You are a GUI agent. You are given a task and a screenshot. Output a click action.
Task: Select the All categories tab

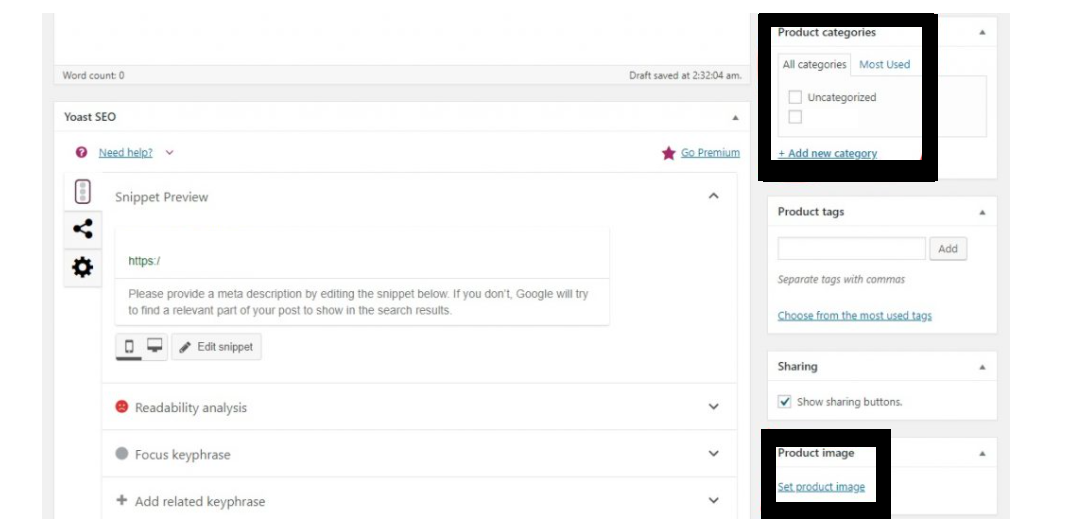pyautogui.click(x=815, y=65)
